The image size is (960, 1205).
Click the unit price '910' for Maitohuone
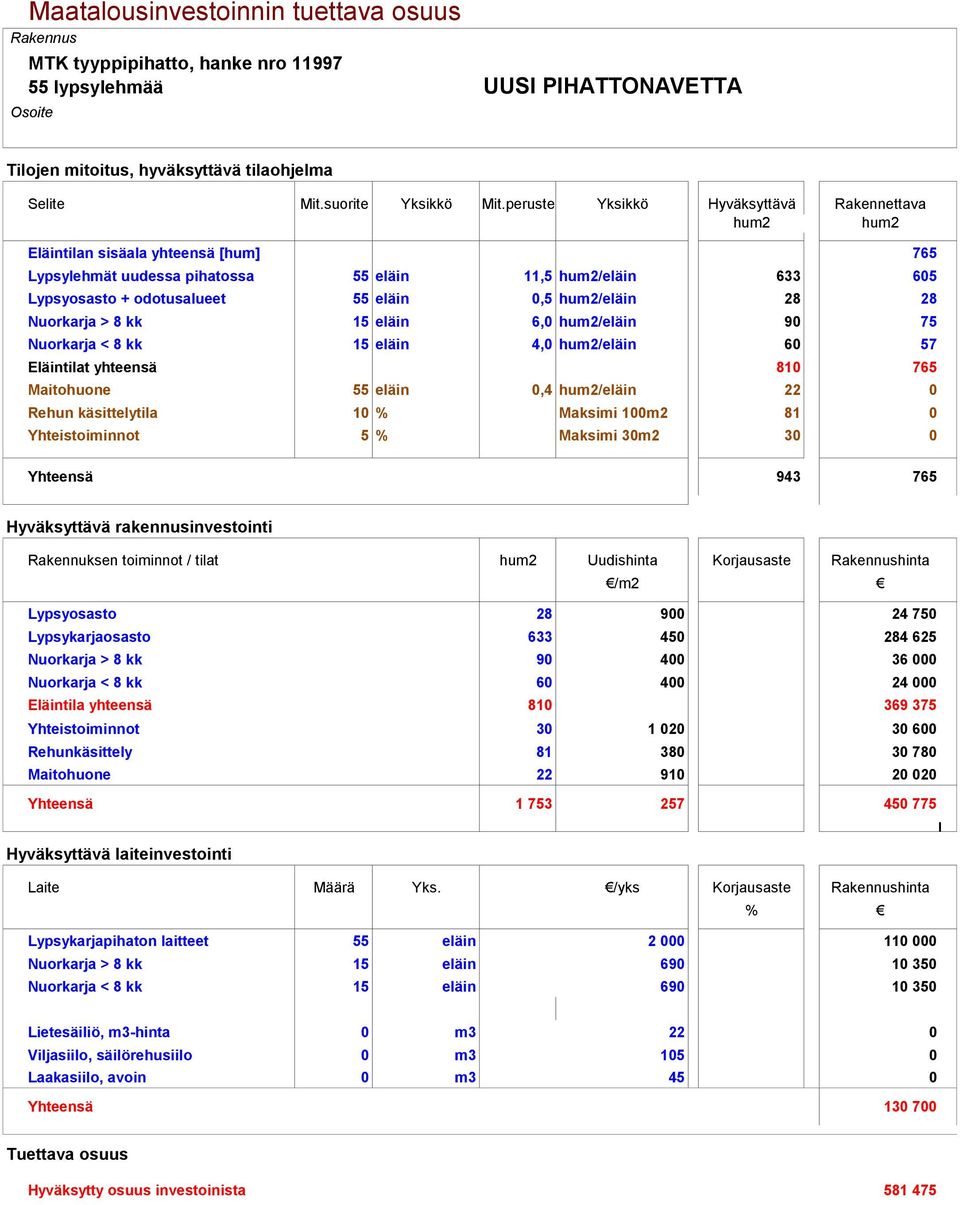point(672,775)
